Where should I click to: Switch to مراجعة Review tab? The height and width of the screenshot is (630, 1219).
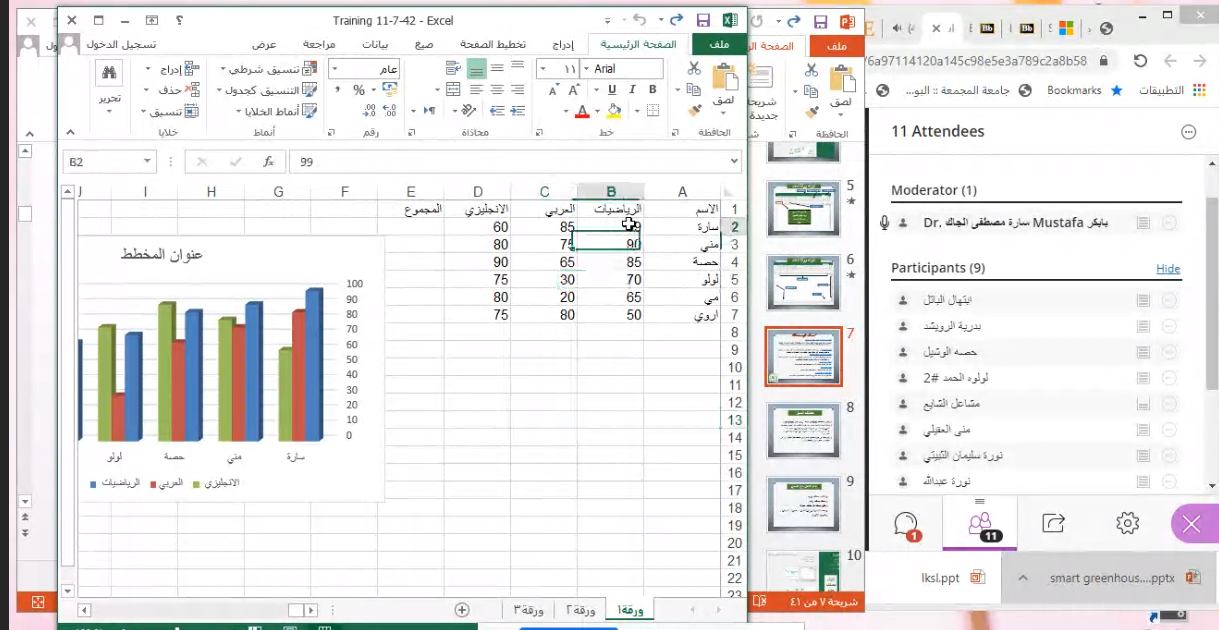point(319,44)
